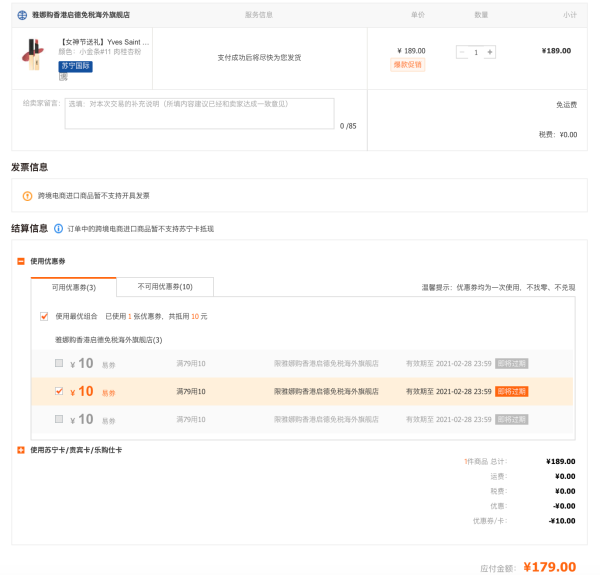Open the YSL lipstick product thumbnail
This screenshot has width=600, height=575.
[x=33, y=54]
